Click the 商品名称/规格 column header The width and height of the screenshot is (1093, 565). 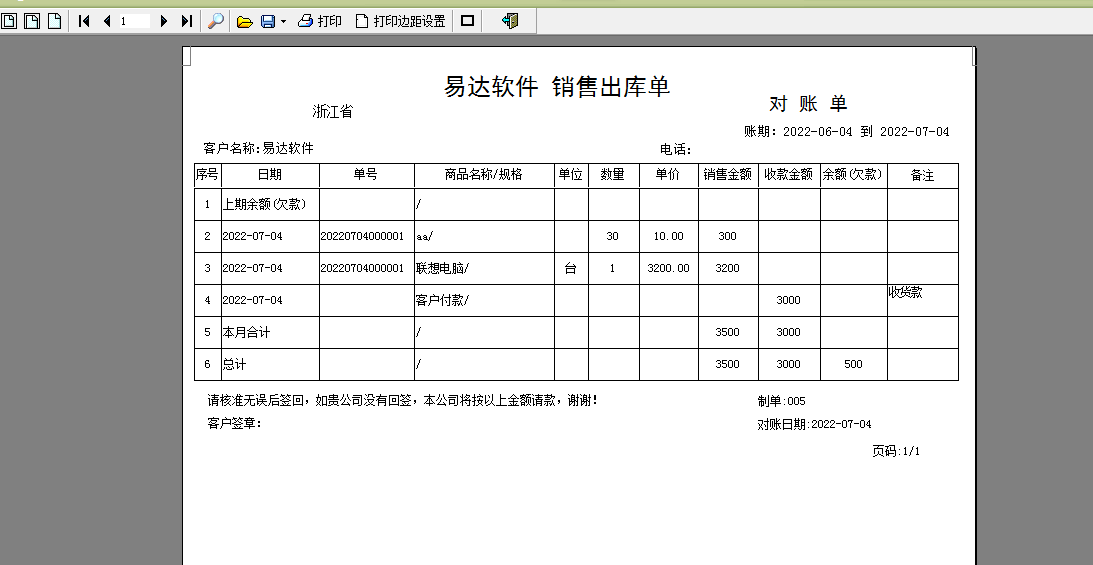(x=484, y=175)
